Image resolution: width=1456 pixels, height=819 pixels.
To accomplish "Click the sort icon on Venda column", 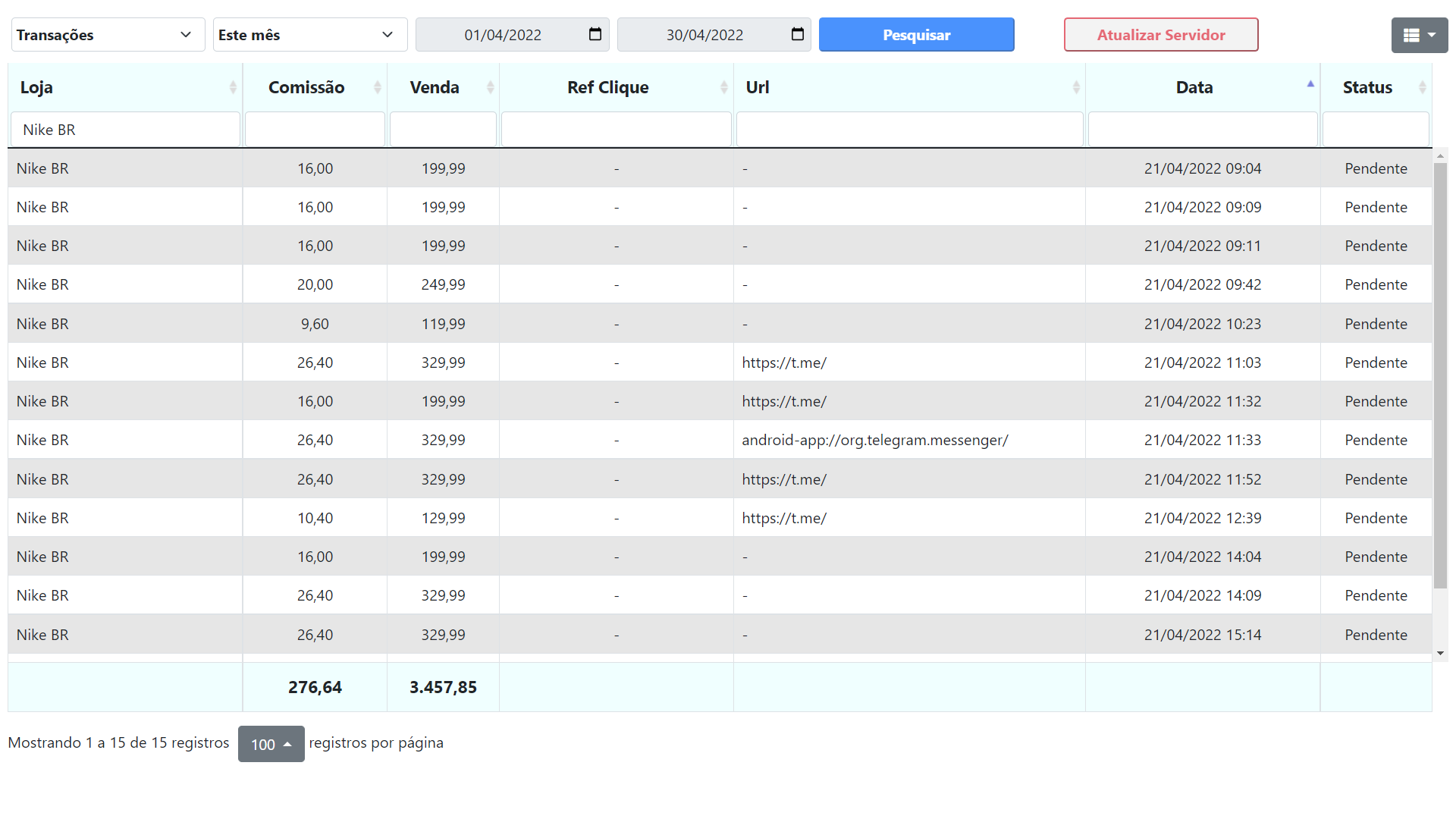I will (x=490, y=86).
